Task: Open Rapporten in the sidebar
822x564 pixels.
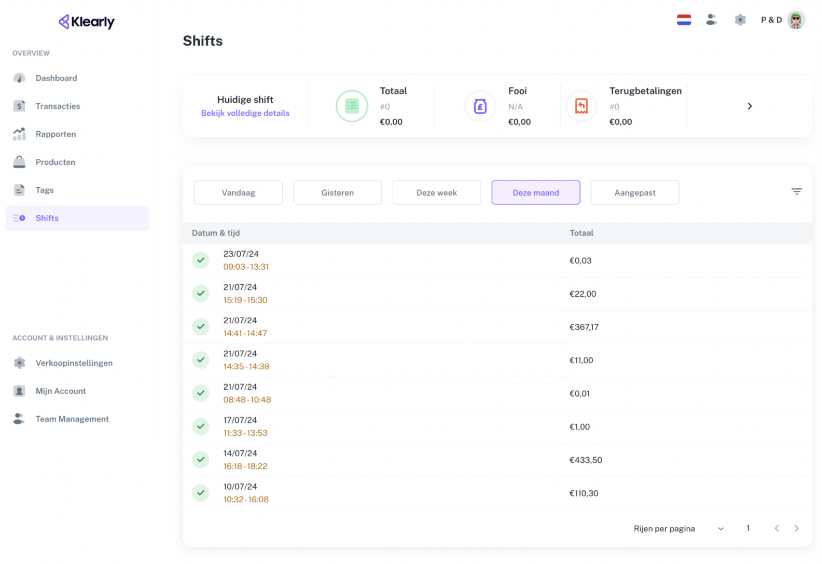Action: 56,134
